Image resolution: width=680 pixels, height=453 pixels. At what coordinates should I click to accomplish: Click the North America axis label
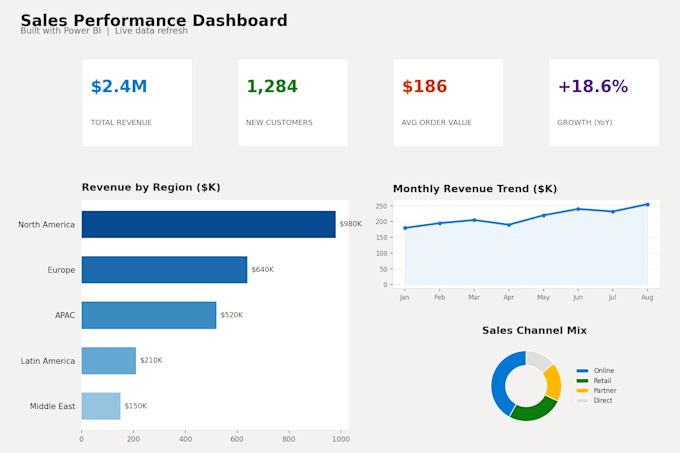point(46,225)
